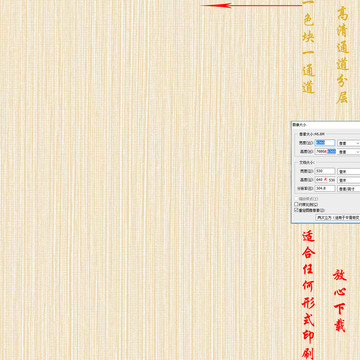The image size is (360, 360).
Task: Open the document width unit dropdown
Action: coord(349,171)
